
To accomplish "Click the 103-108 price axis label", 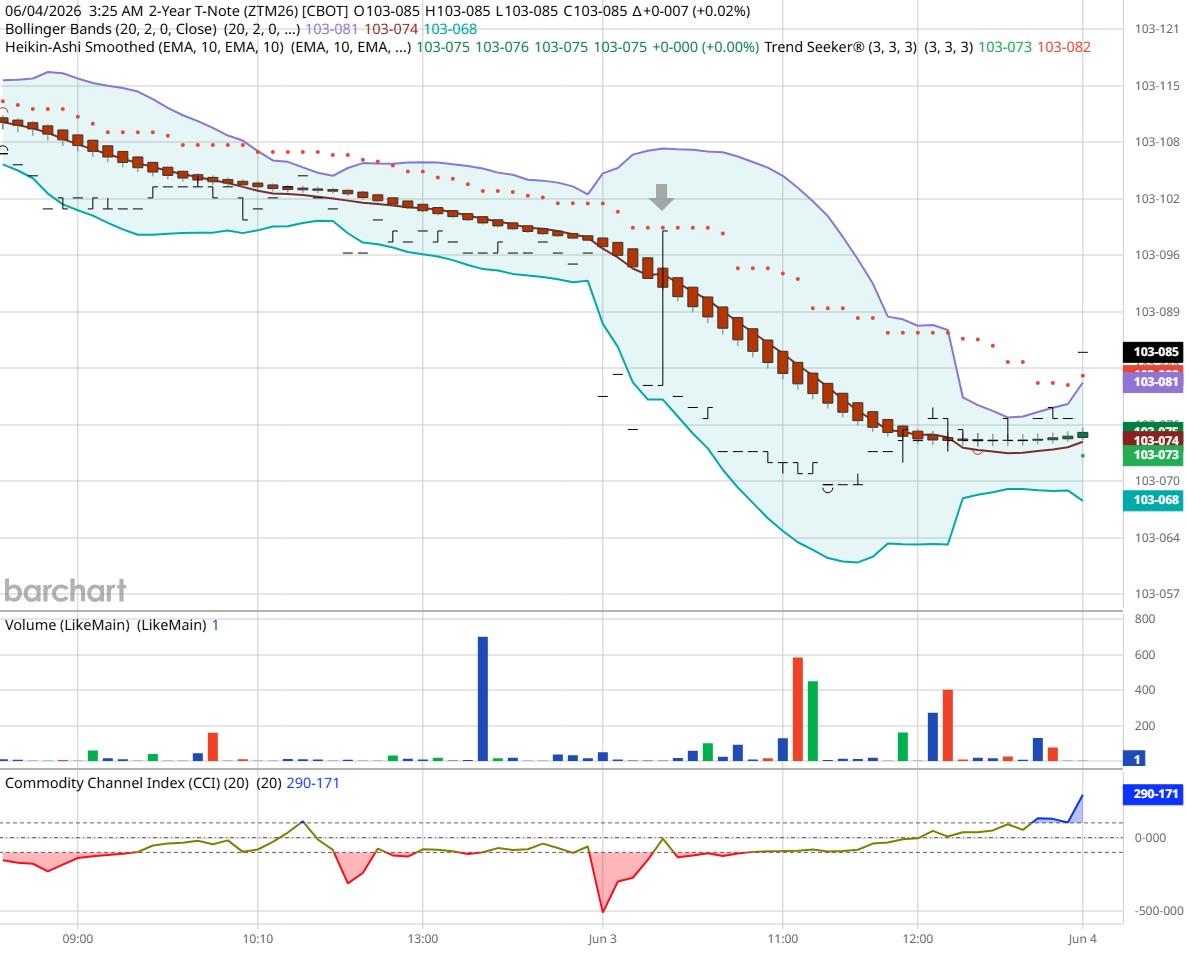I will click(x=1156, y=142).
